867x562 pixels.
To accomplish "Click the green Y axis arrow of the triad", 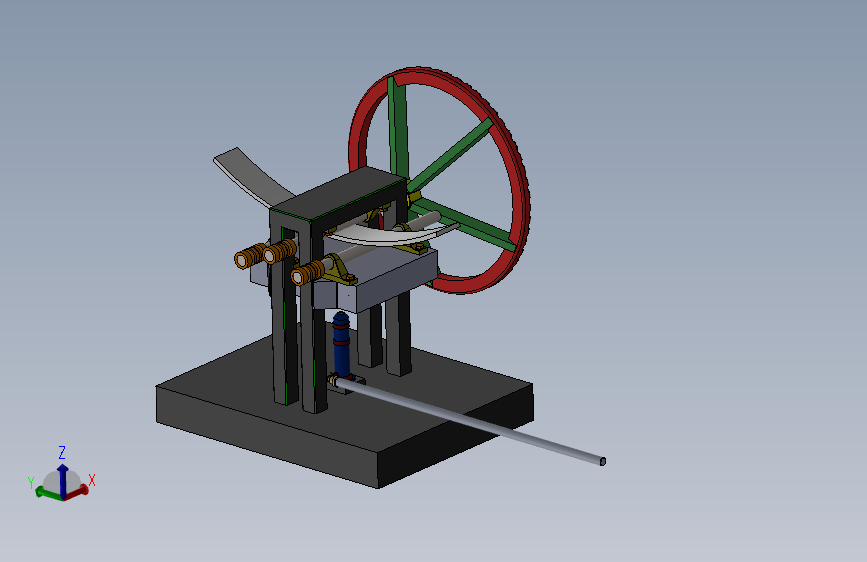I will point(48,493).
